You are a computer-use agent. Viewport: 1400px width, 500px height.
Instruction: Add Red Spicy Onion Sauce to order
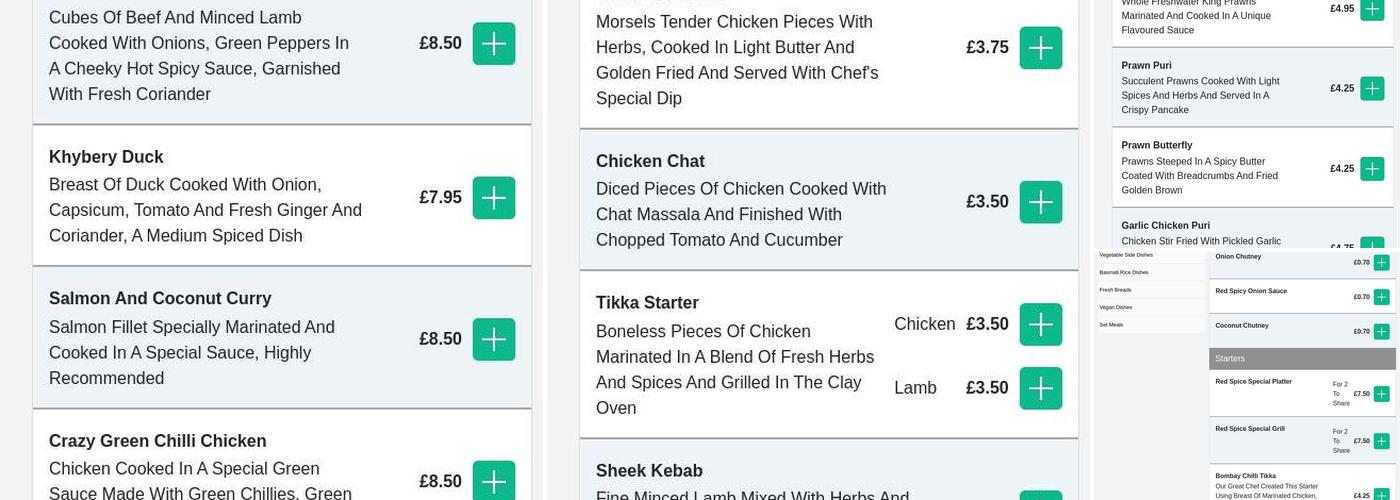click(x=1381, y=297)
